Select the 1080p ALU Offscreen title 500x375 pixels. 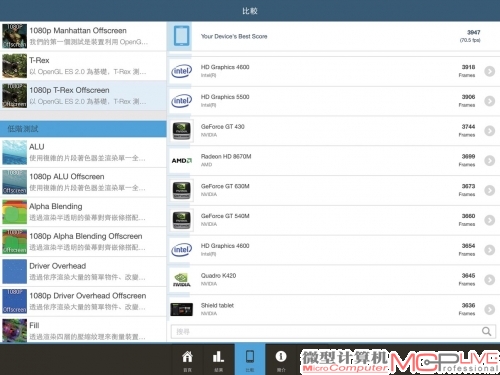tap(67, 177)
